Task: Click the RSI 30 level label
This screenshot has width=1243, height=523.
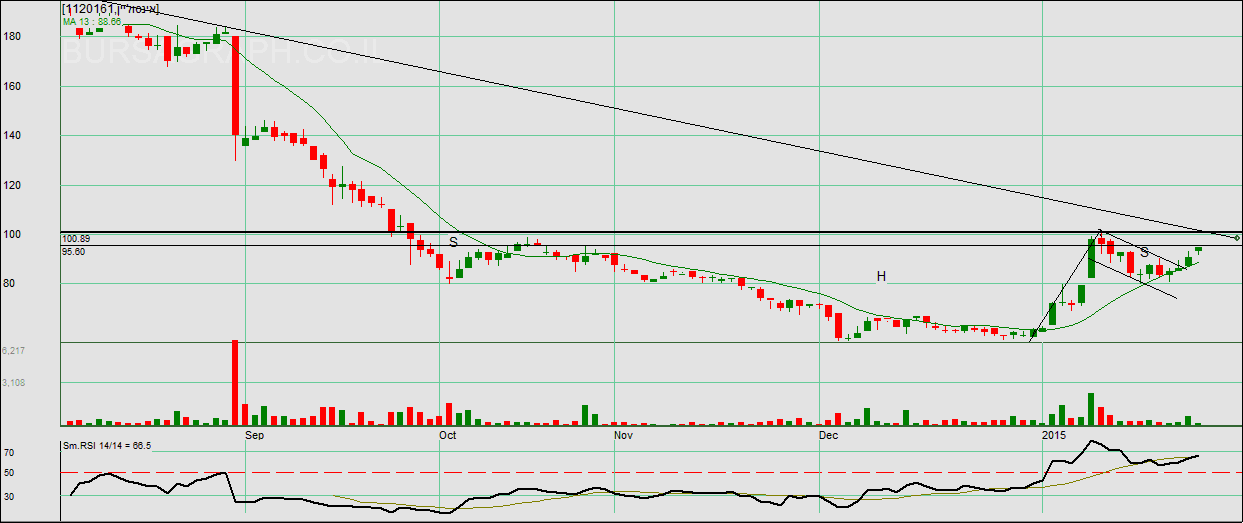Action: pyautogui.click(x=8, y=495)
